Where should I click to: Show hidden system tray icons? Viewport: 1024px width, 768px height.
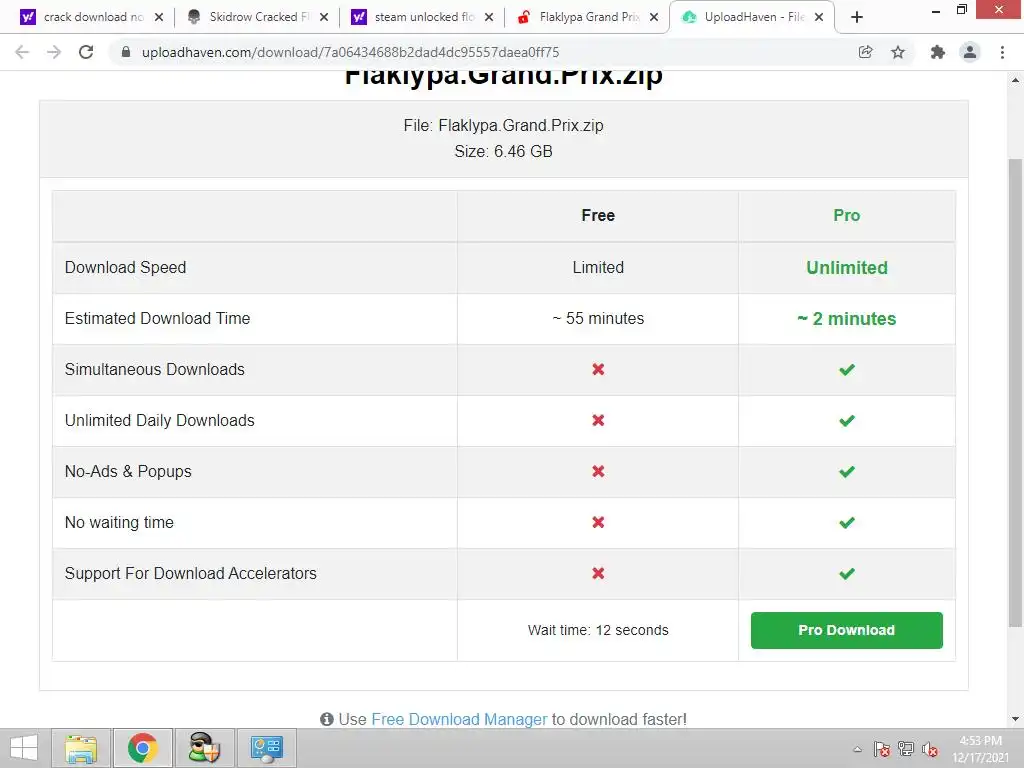point(857,750)
